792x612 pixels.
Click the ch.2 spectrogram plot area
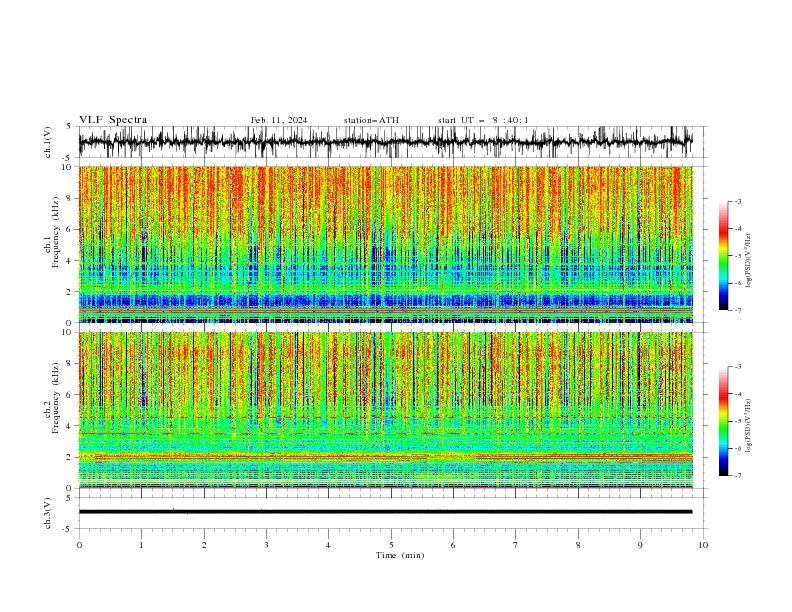click(x=385, y=410)
